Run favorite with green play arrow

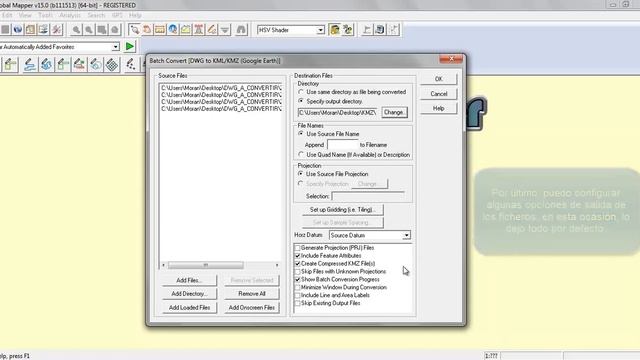coord(130,47)
